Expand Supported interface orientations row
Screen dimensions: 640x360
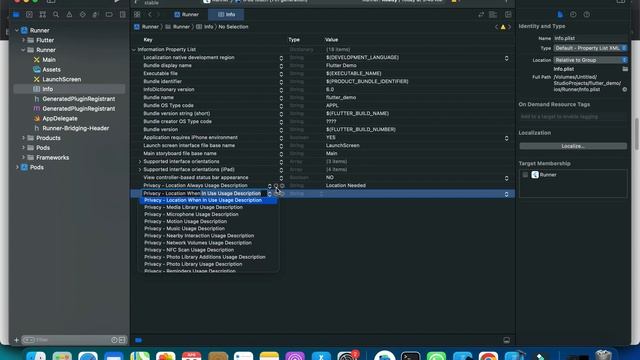[x=140, y=162]
